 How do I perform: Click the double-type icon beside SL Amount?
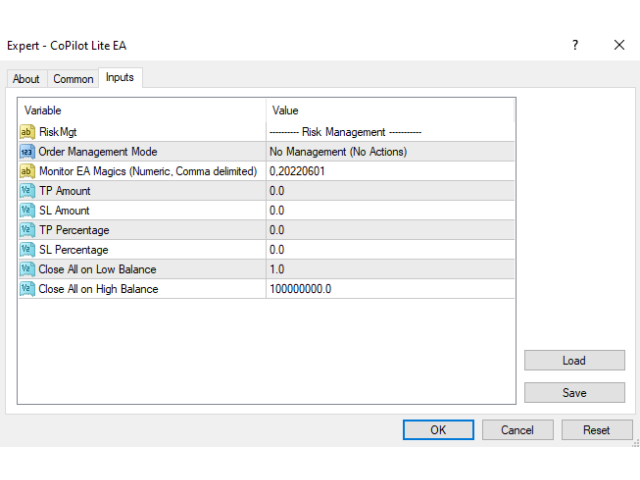coord(27,210)
